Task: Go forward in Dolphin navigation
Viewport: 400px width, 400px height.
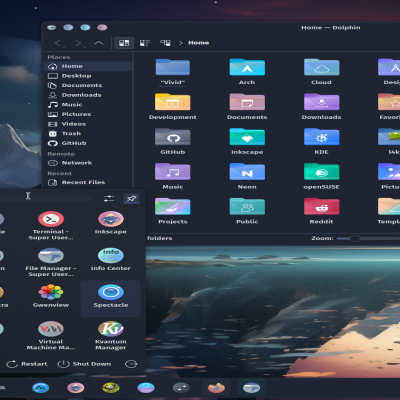Action: click(x=79, y=43)
